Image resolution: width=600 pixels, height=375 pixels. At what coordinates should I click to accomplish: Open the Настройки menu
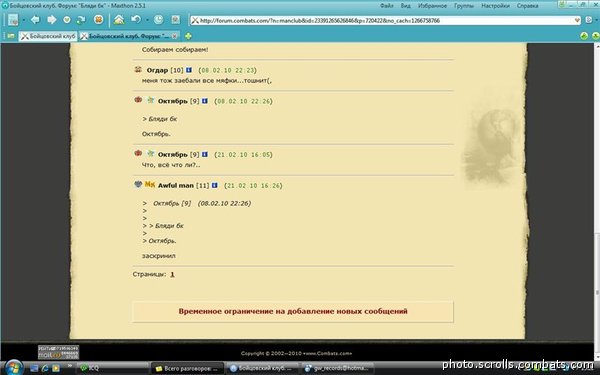pos(495,6)
